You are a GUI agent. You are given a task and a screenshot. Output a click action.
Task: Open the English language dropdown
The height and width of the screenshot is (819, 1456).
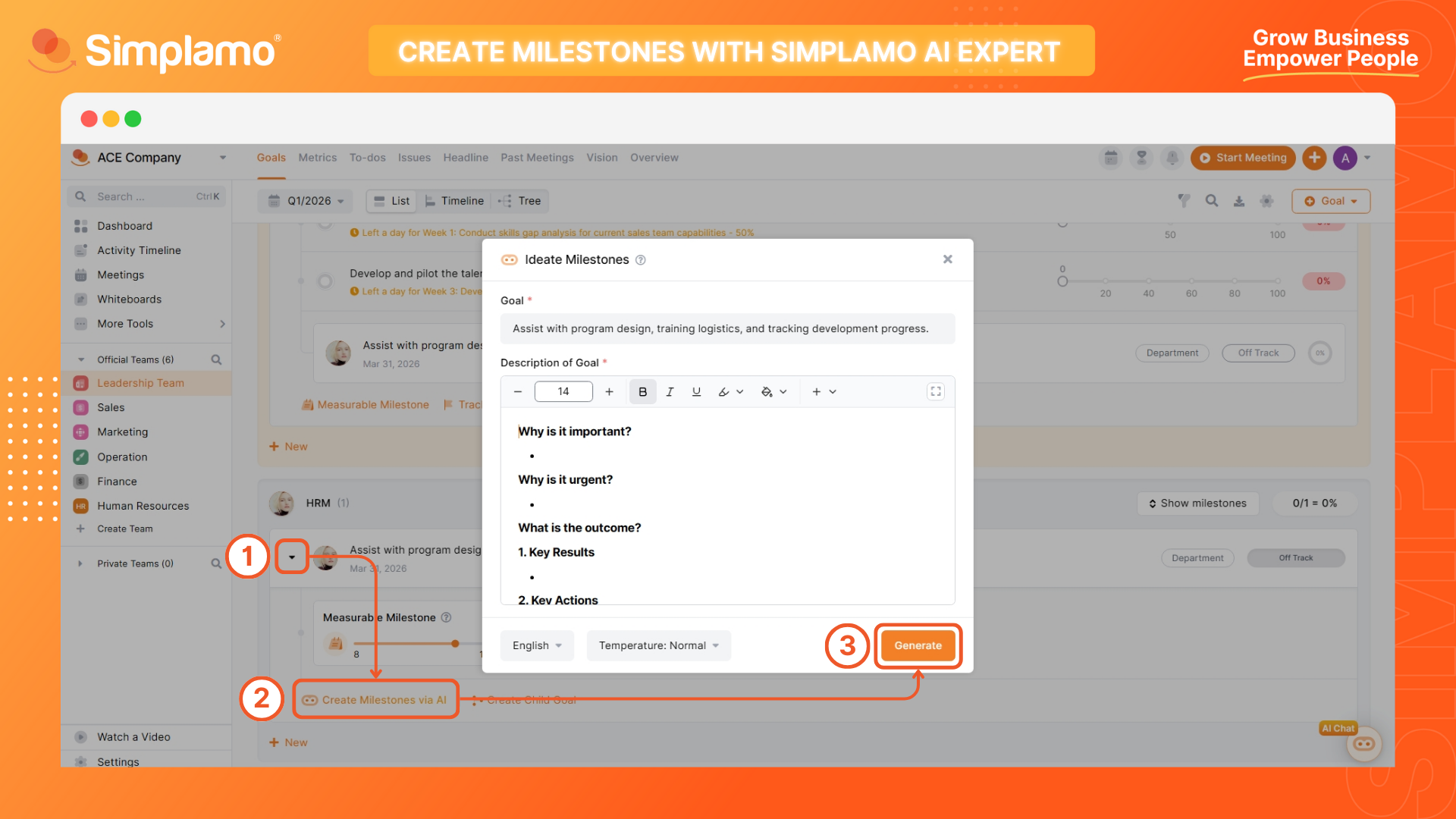537,645
